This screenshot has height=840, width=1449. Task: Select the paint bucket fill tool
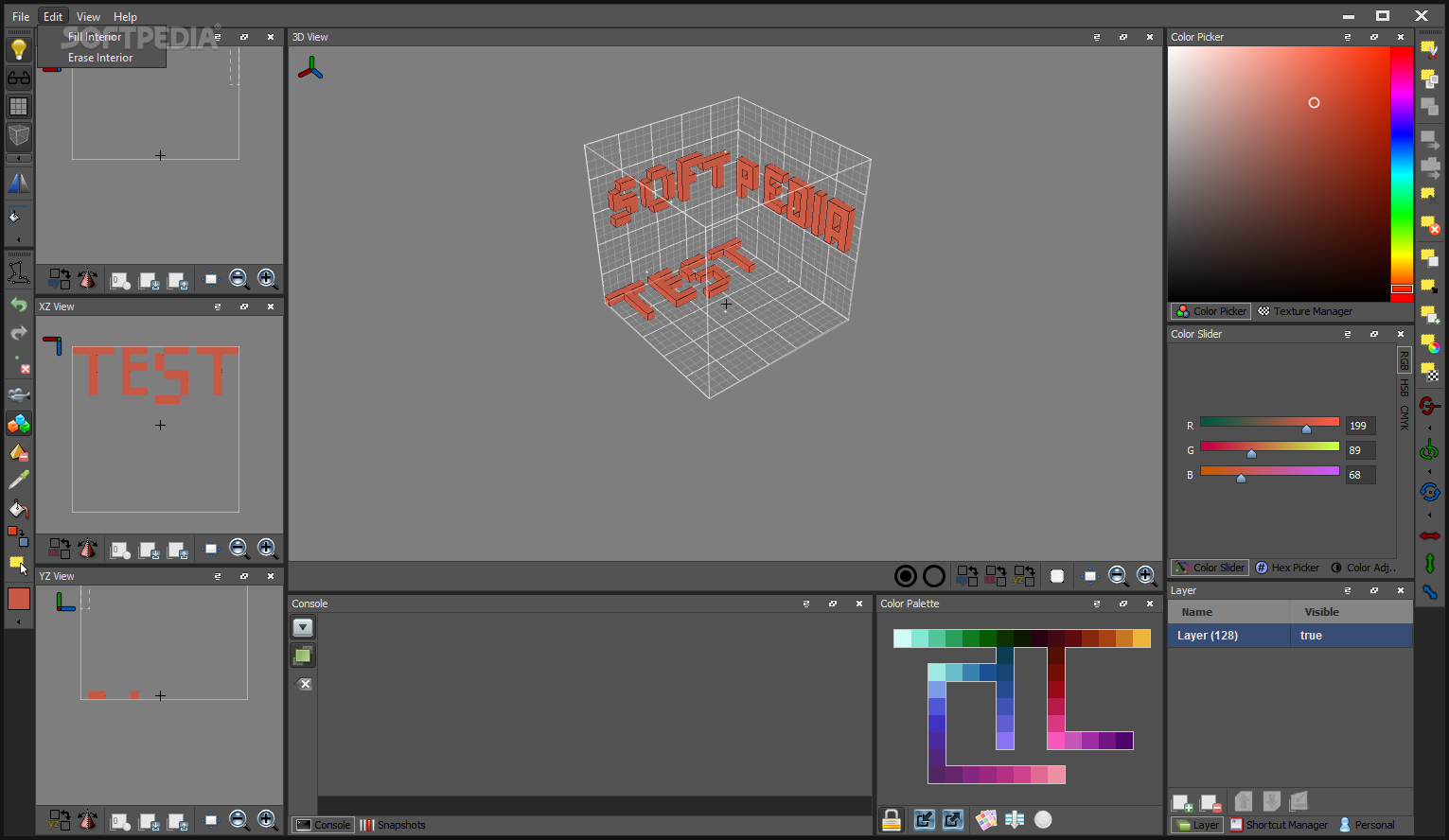[19, 509]
